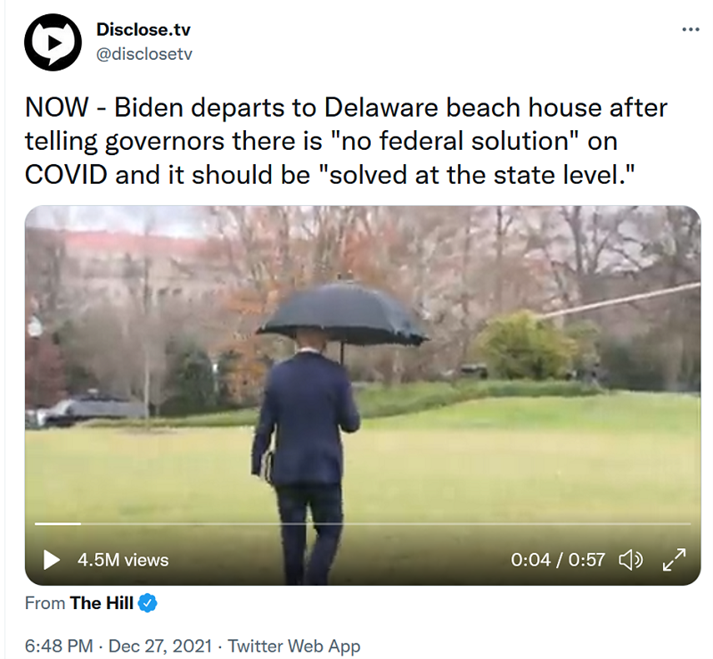Click the 4.5M views counter

coord(123,560)
